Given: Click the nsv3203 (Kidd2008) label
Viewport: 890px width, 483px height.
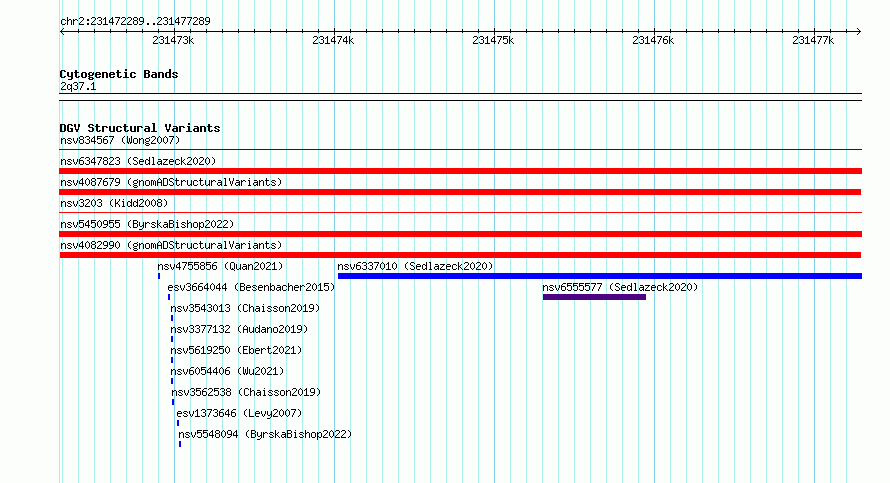Looking at the screenshot, I should (114, 203).
